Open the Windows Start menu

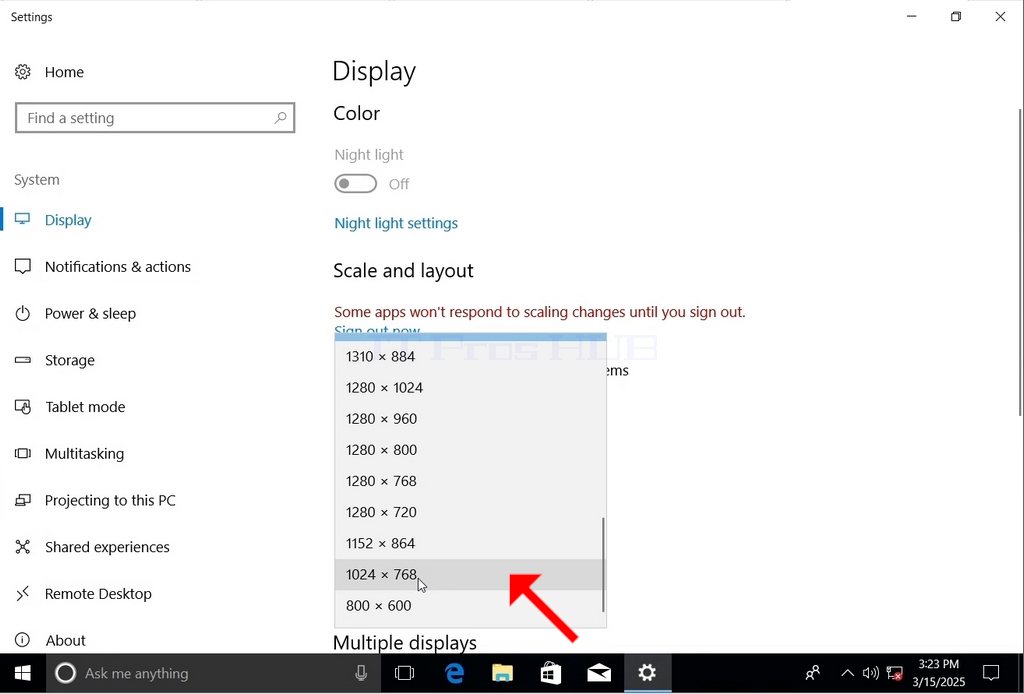(23, 673)
